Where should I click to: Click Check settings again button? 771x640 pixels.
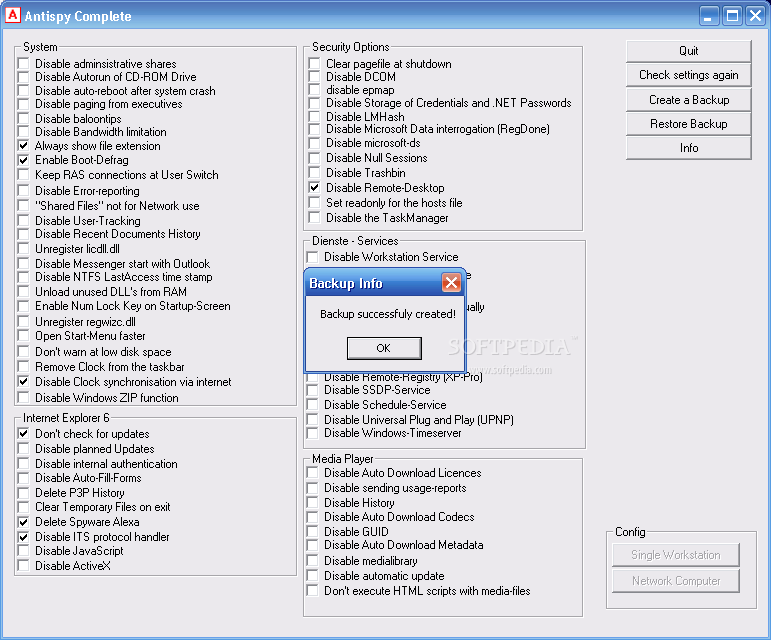(x=688, y=75)
